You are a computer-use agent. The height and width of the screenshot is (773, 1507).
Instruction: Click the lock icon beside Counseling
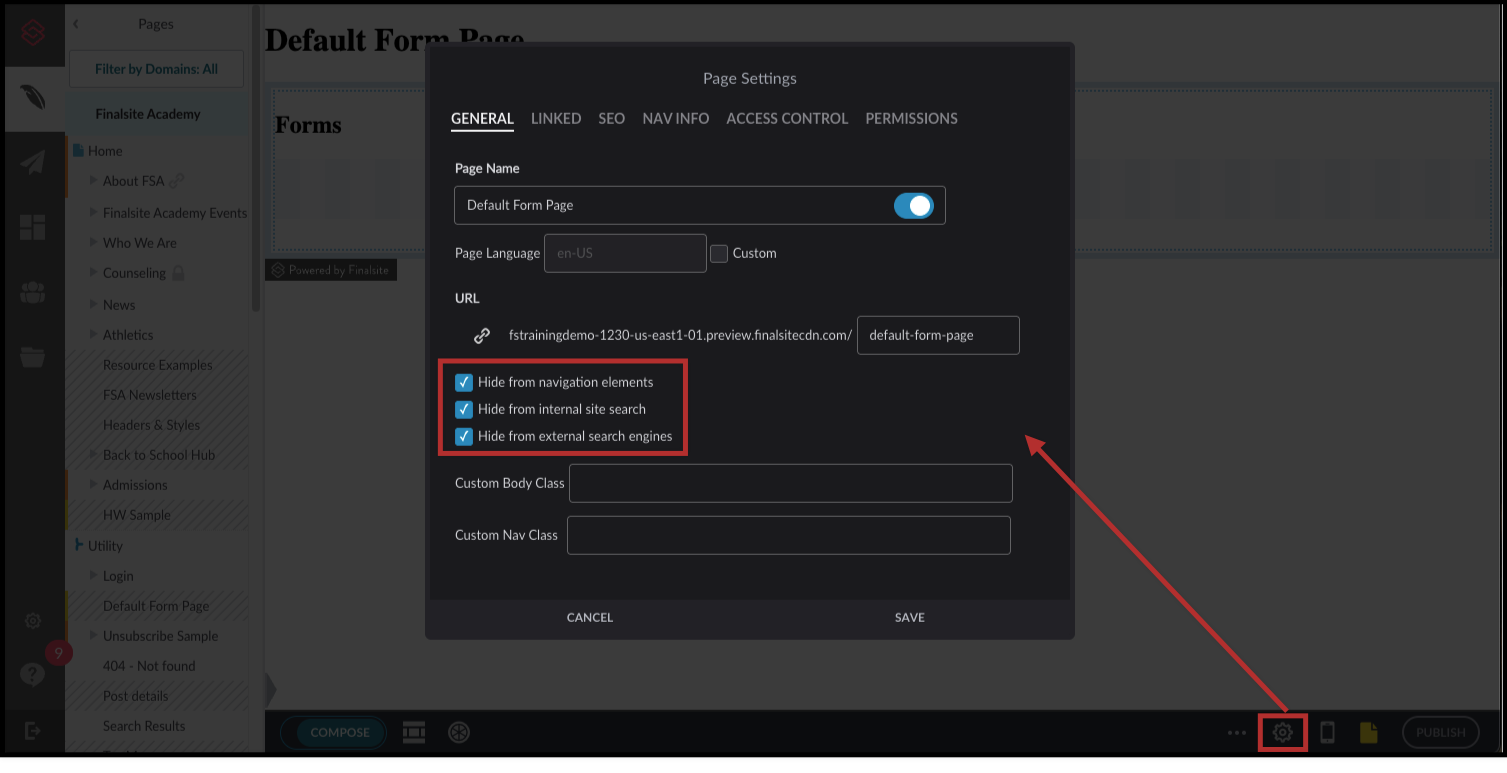coord(178,272)
